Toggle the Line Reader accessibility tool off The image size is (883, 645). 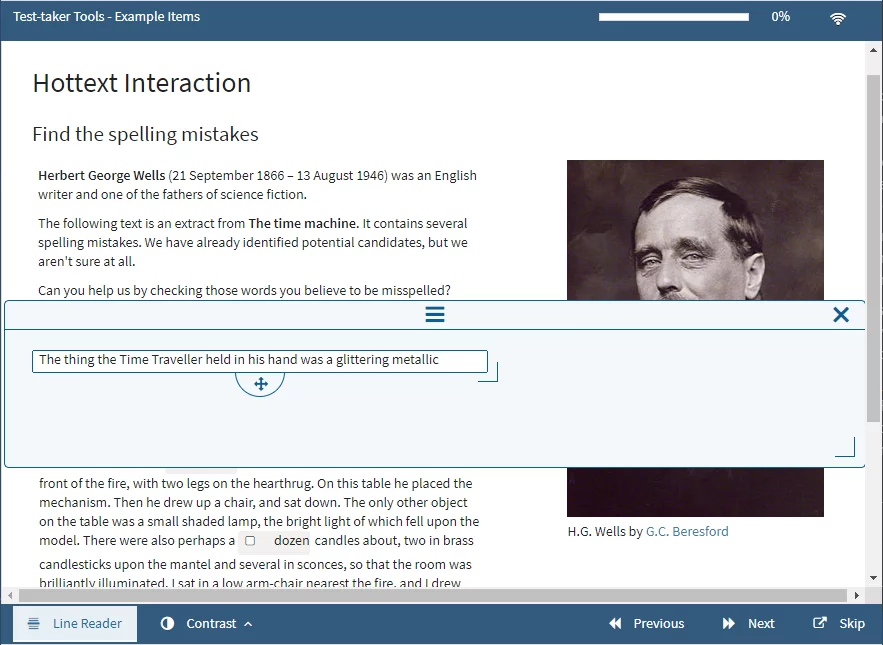click(75, 623)
